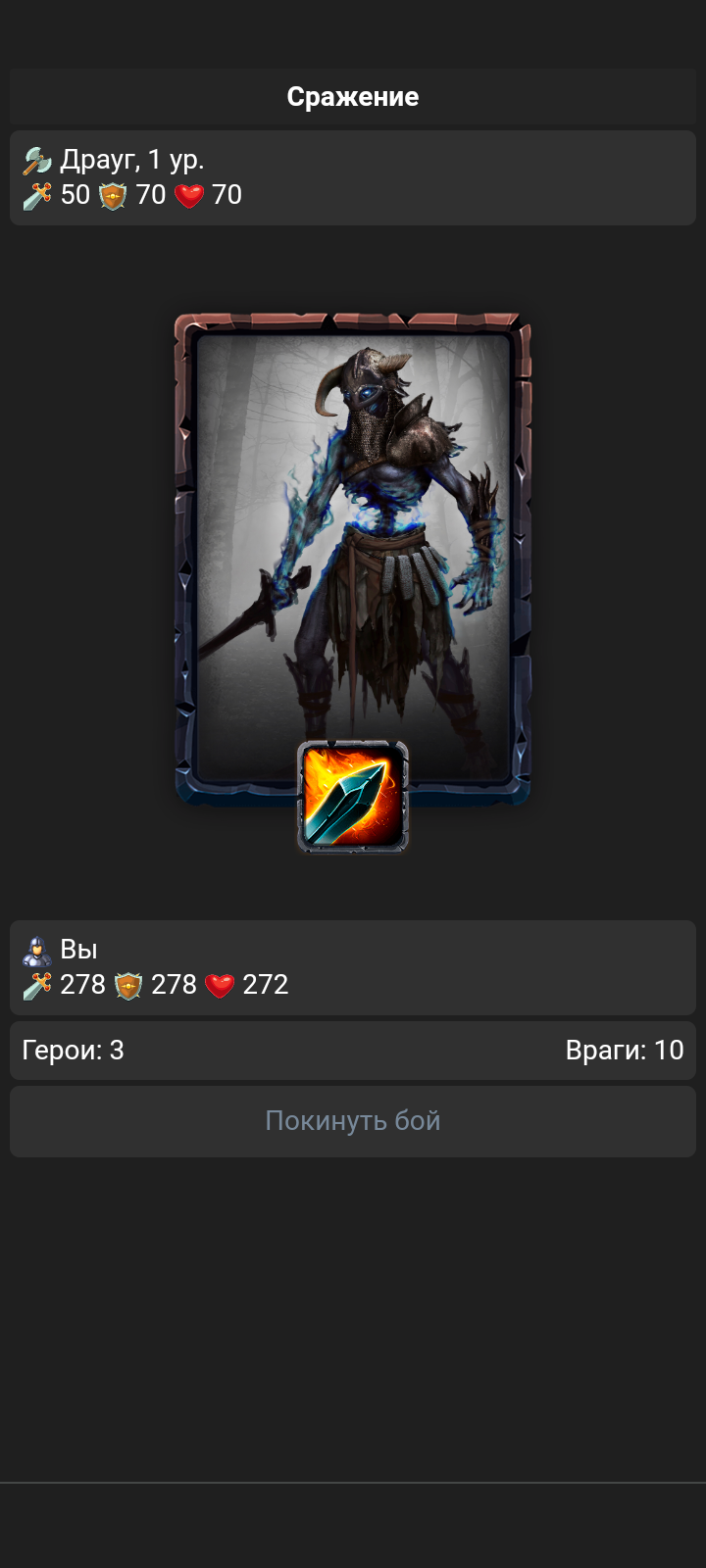Viewport: 706px width, 1568px height.
Task: Click the enemy health heart icon
Action: coord(188,195)
